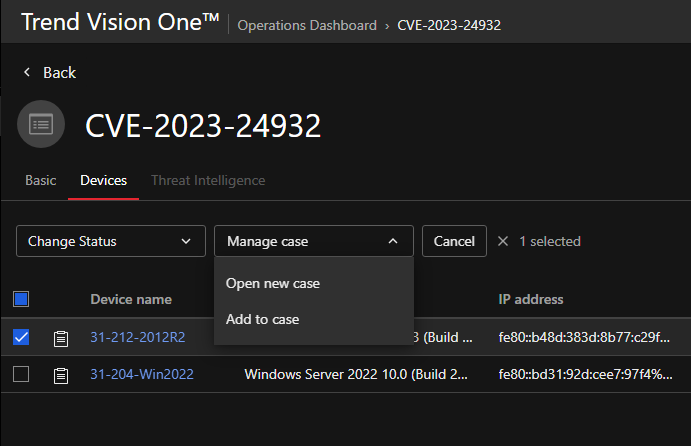691x446 pixels.
Task: Open the Threat Intelligence tab
Action: pos(208,181)
